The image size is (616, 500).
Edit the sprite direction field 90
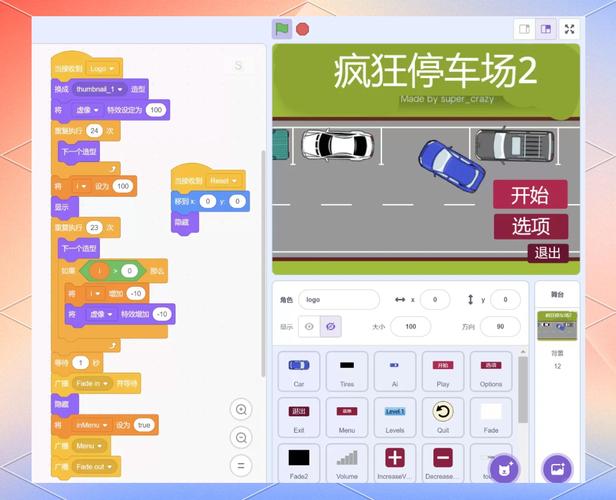click(x=500, y=326)
